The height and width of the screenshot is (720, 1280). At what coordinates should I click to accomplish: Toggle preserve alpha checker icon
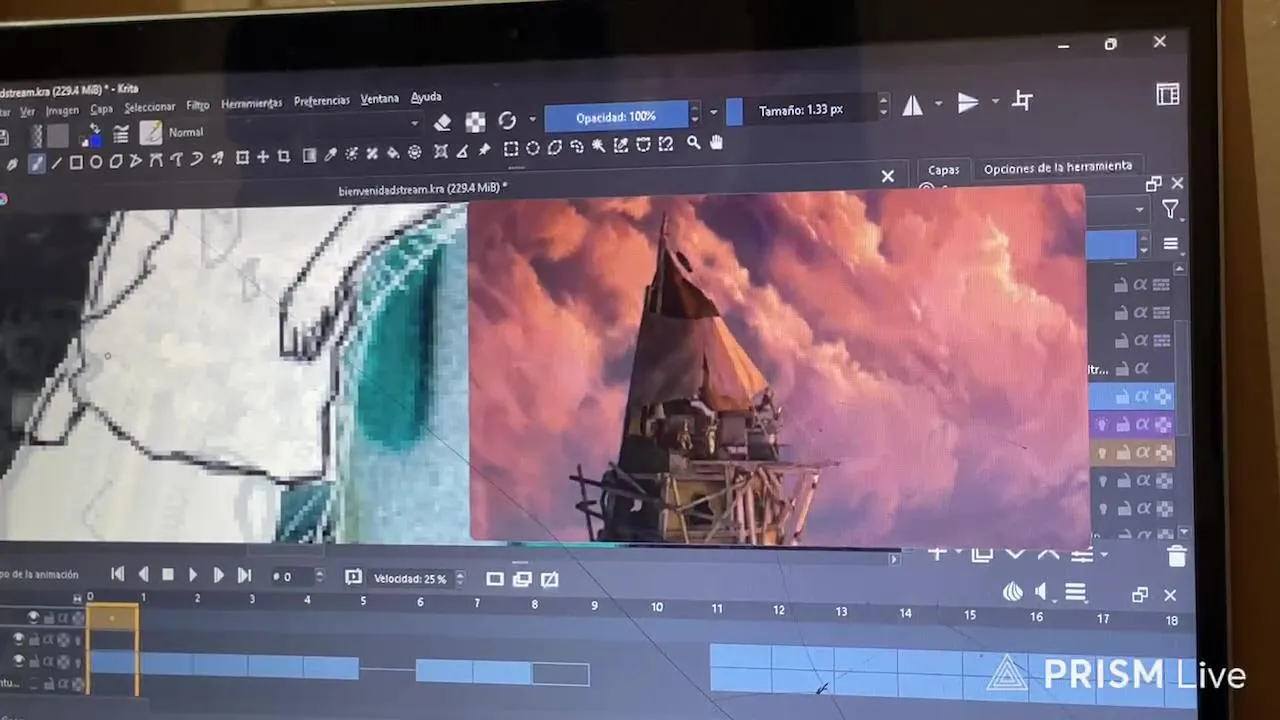pyautogui.click(x=476, y=122)
